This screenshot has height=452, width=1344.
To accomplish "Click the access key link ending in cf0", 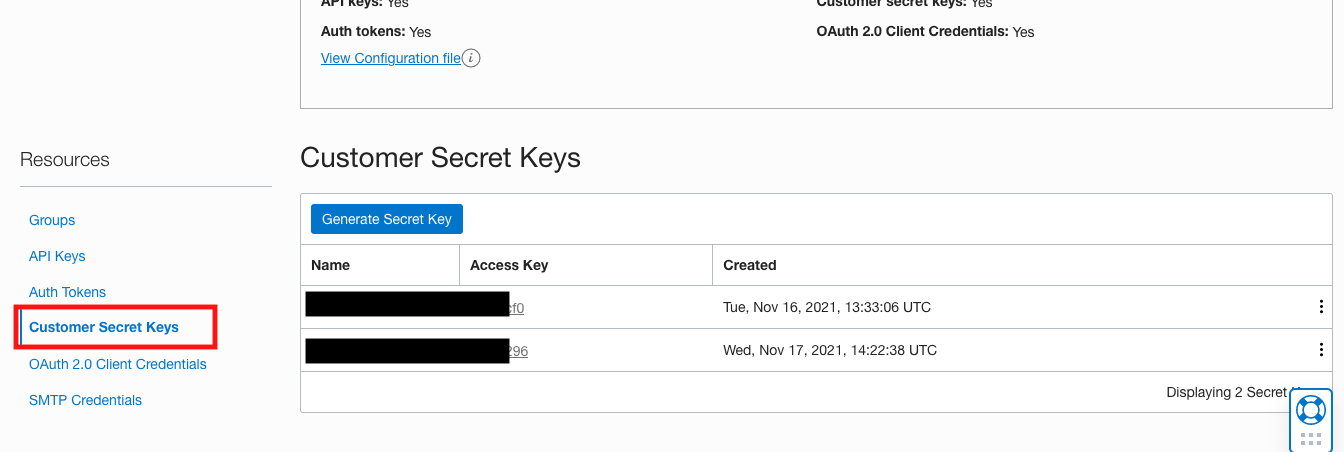I will (516, 308).
